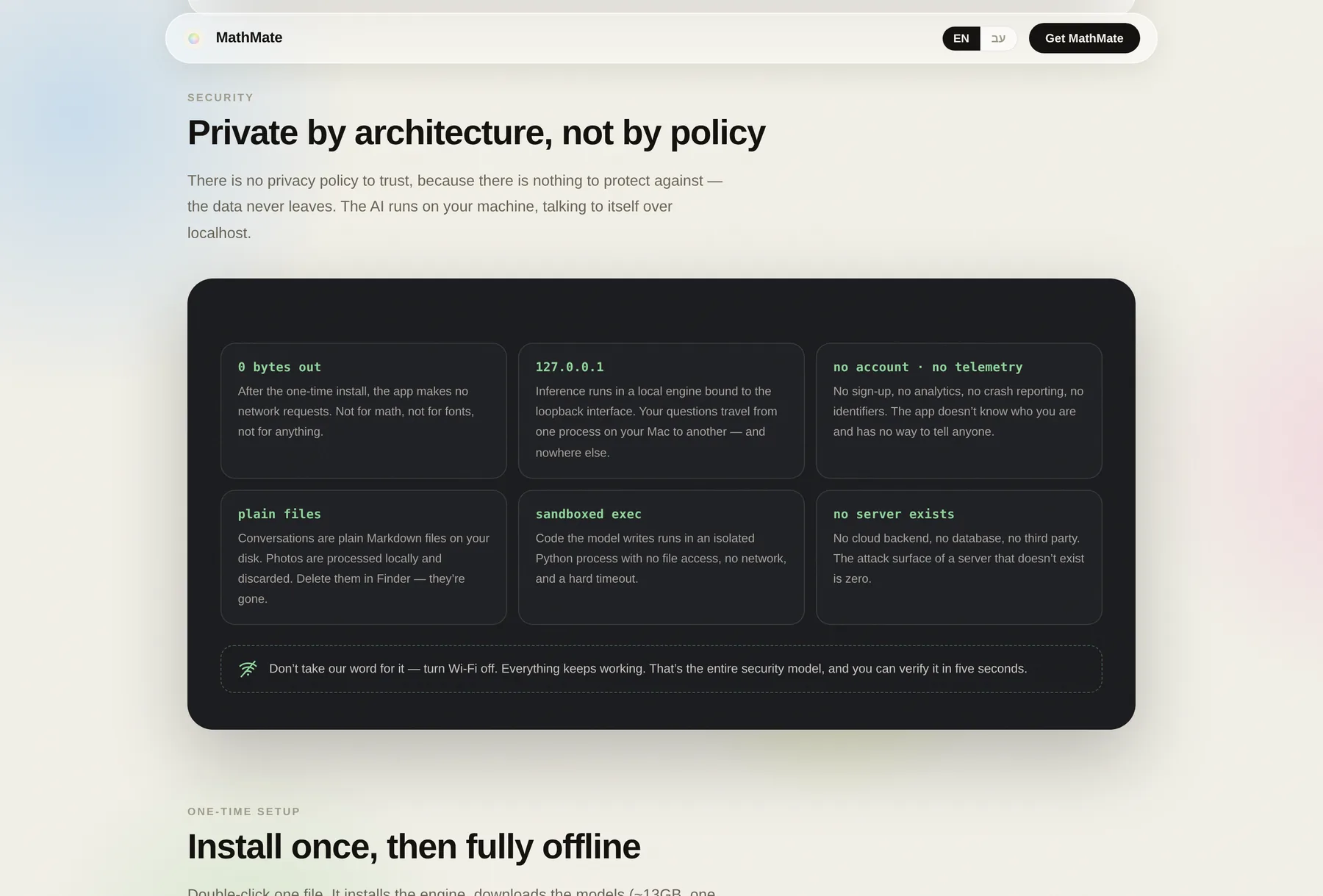Click the text No sign-up, no analytics

click(x=958, y=412)
